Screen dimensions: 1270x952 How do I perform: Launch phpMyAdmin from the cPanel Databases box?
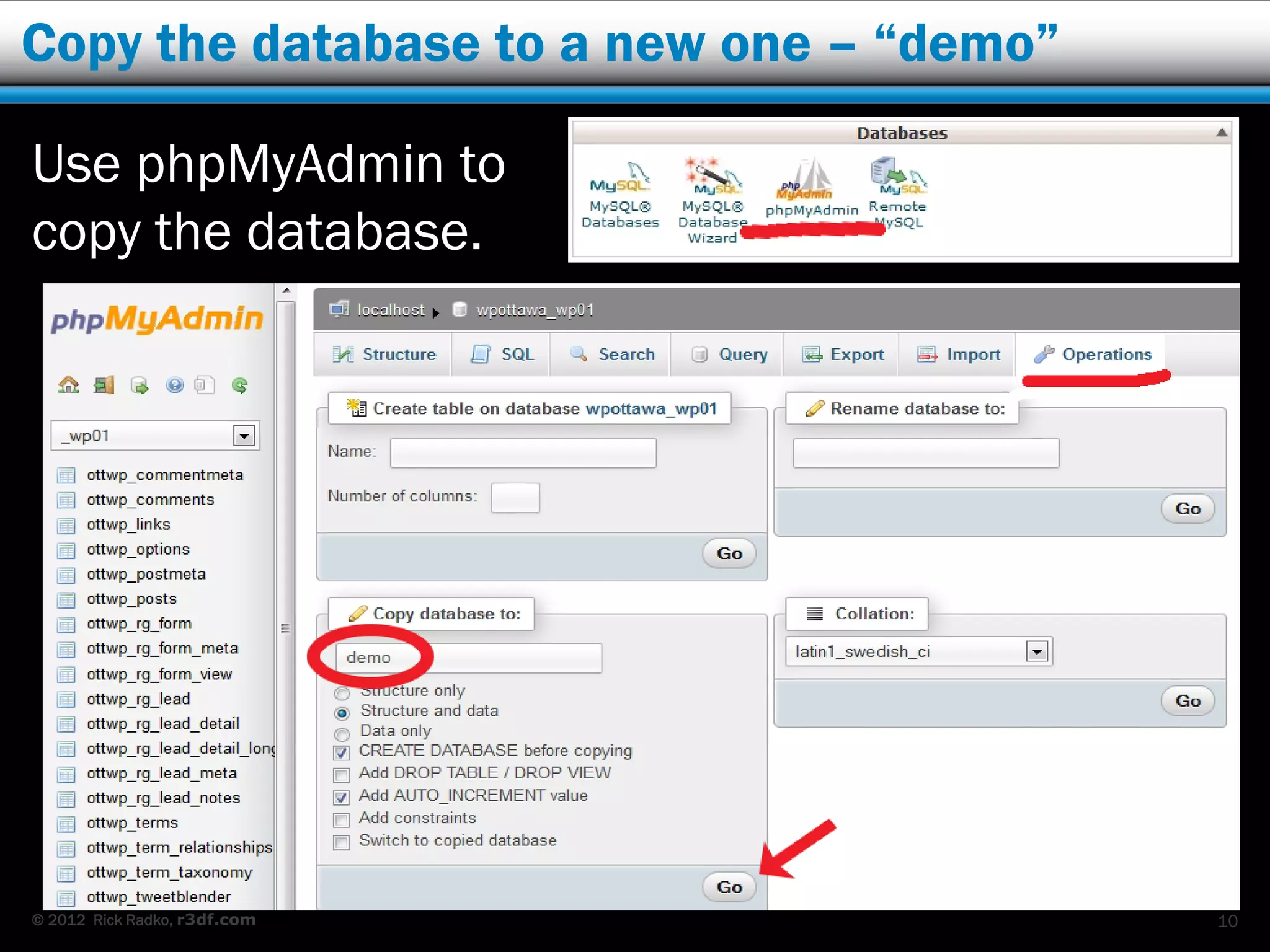(811, 188)
